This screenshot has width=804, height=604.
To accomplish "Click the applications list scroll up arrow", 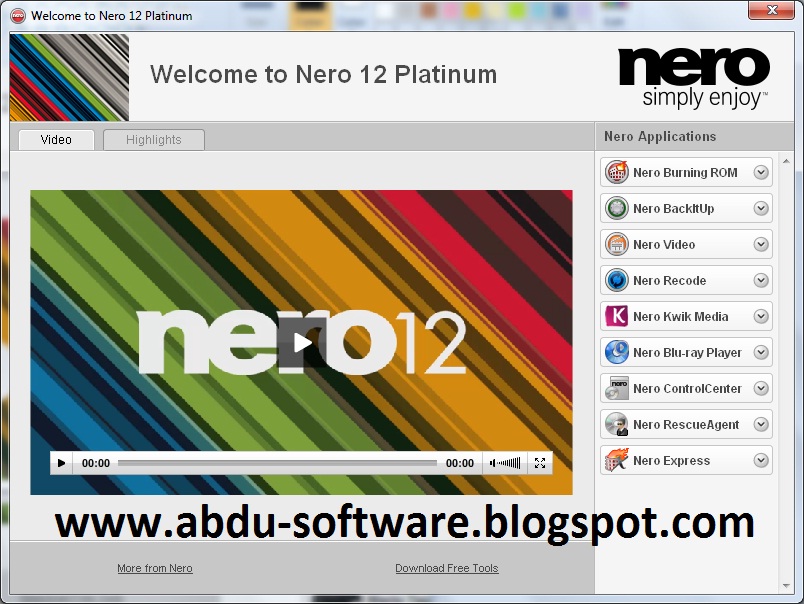I will tap(786, 162).
